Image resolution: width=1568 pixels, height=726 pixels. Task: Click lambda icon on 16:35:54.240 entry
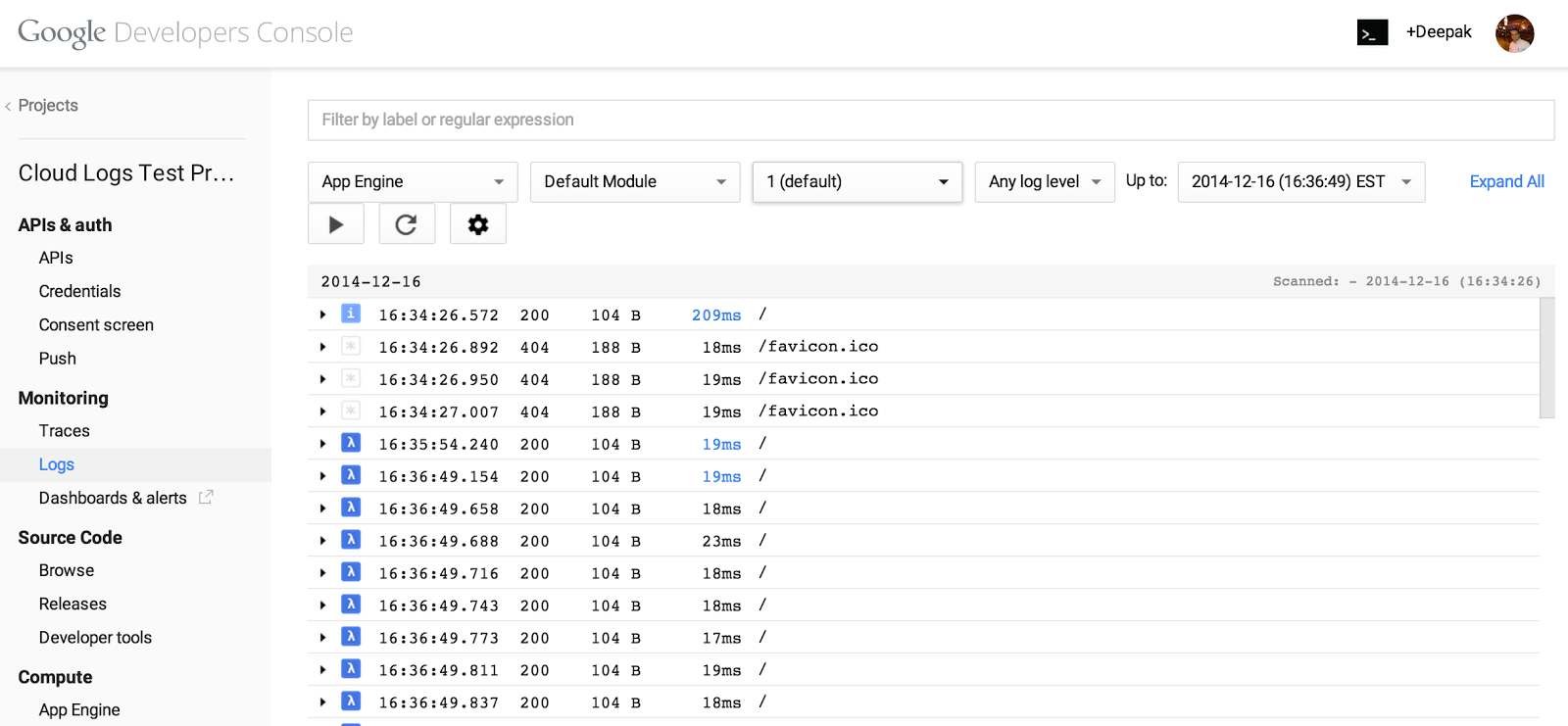[351, 443]
